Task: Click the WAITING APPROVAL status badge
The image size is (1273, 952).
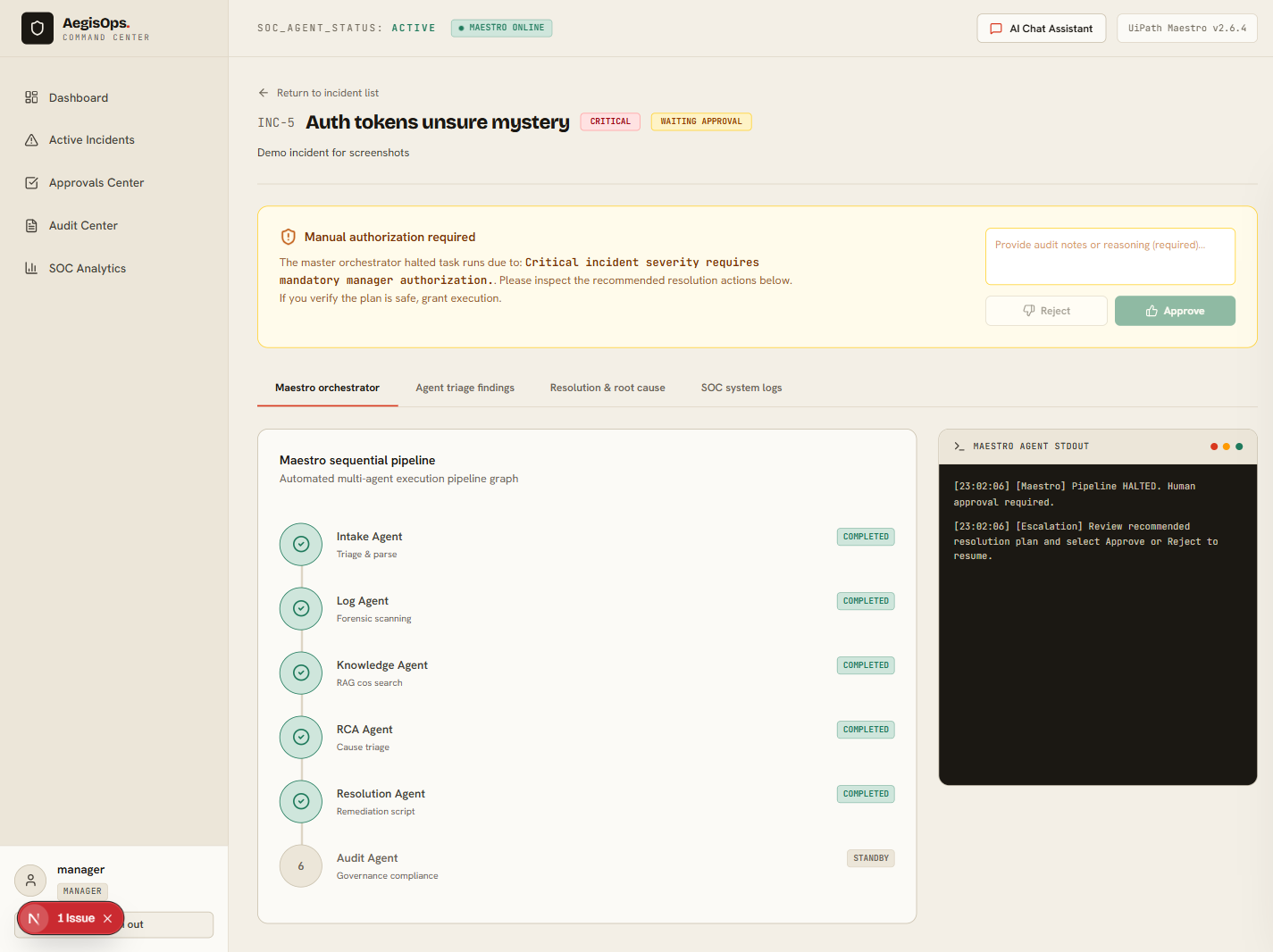Action: tap(701, 121)
